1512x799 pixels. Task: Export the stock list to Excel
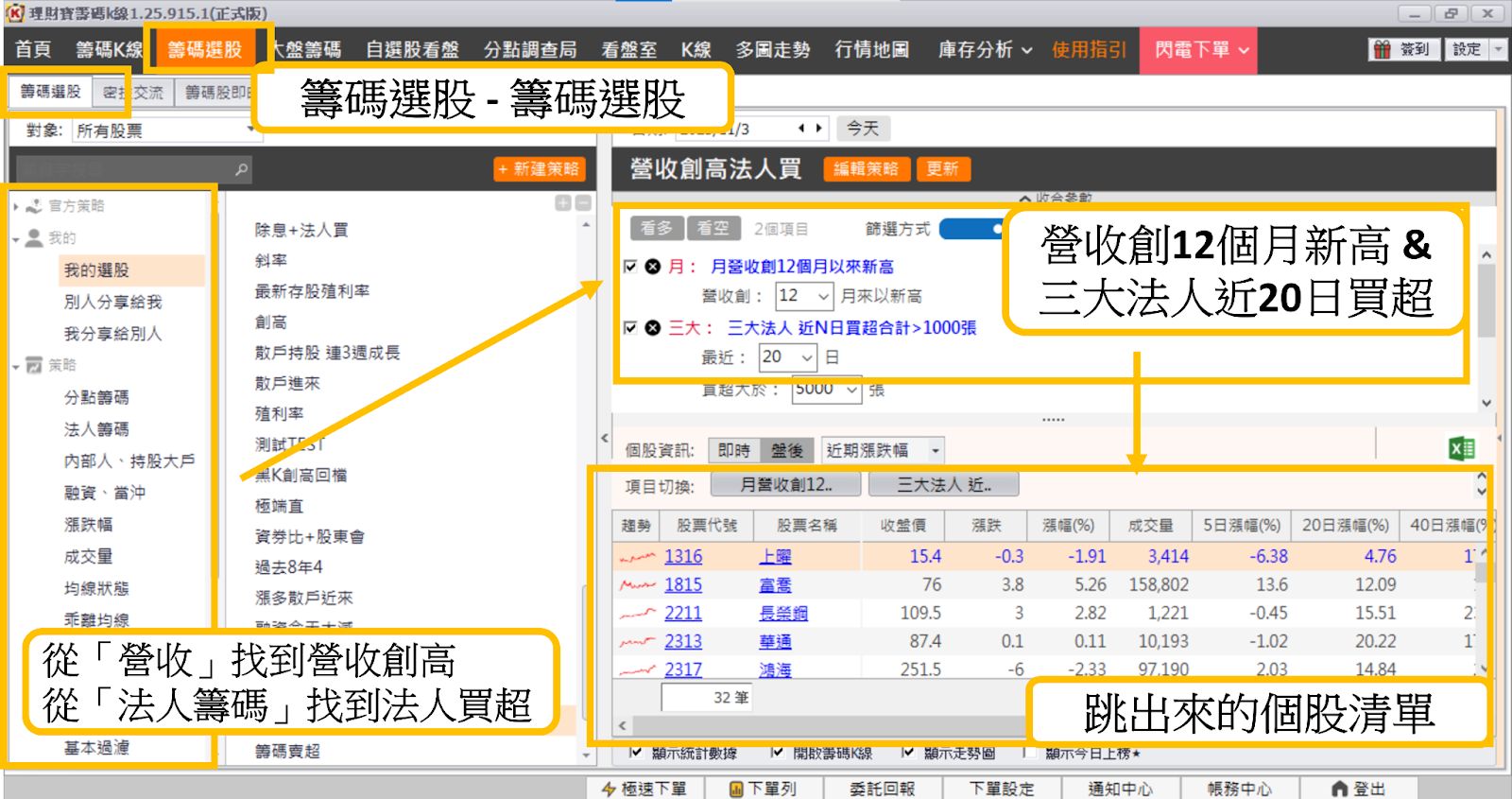pyautogui.click(x=1462, y=449)
